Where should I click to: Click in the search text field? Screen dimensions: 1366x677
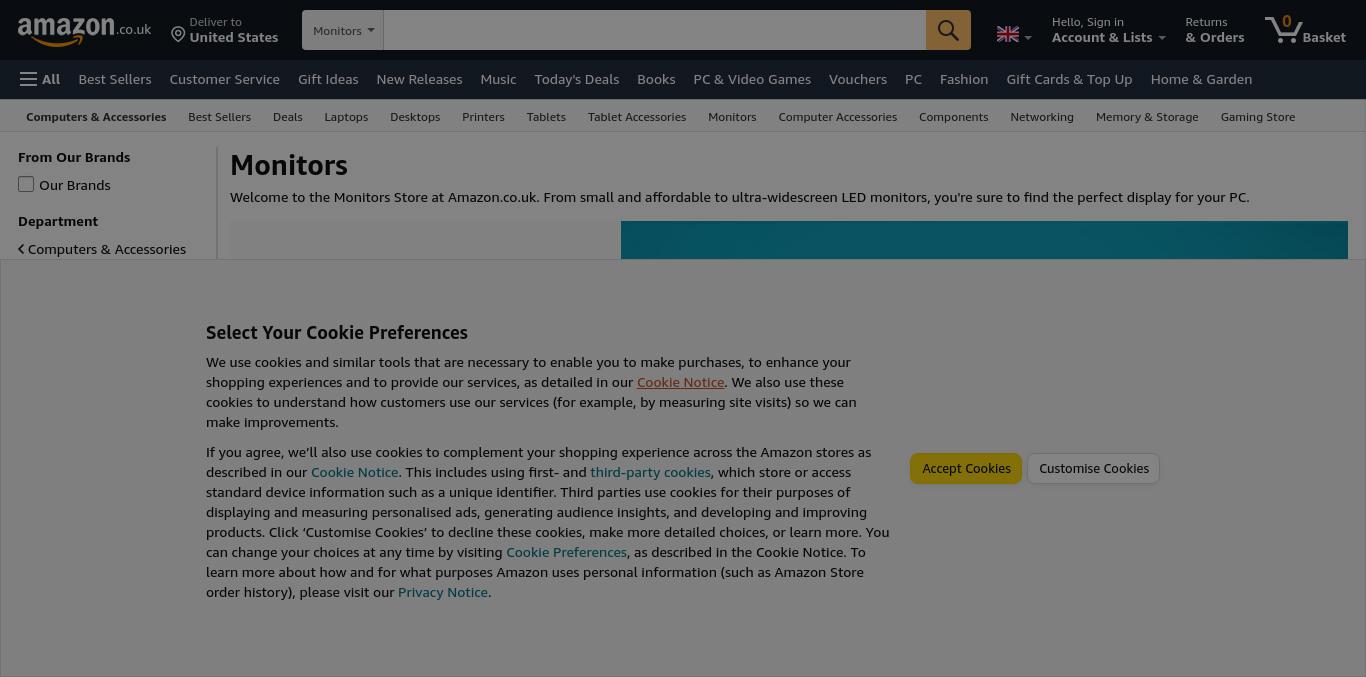tap(654, 30)
